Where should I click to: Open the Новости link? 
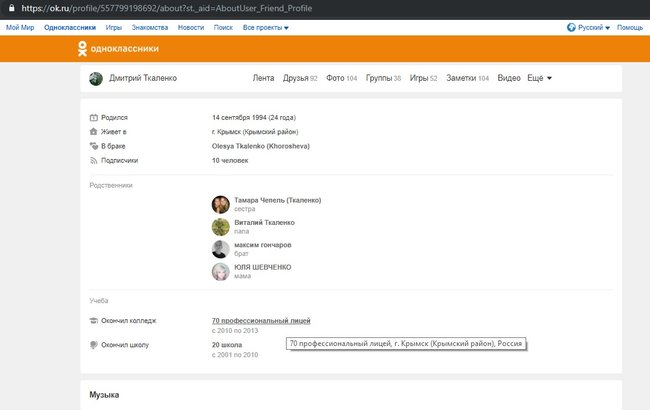coord(191,27)
